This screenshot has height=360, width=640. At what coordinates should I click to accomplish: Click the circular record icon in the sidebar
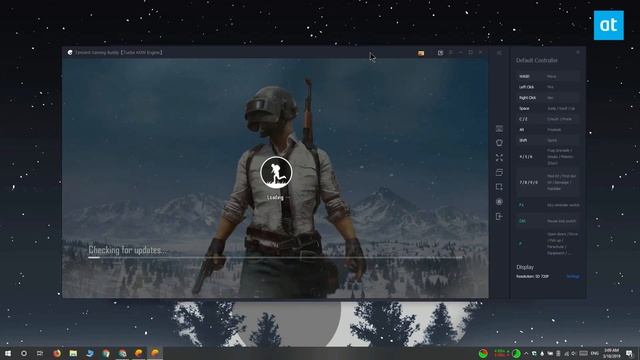[499, 202]
